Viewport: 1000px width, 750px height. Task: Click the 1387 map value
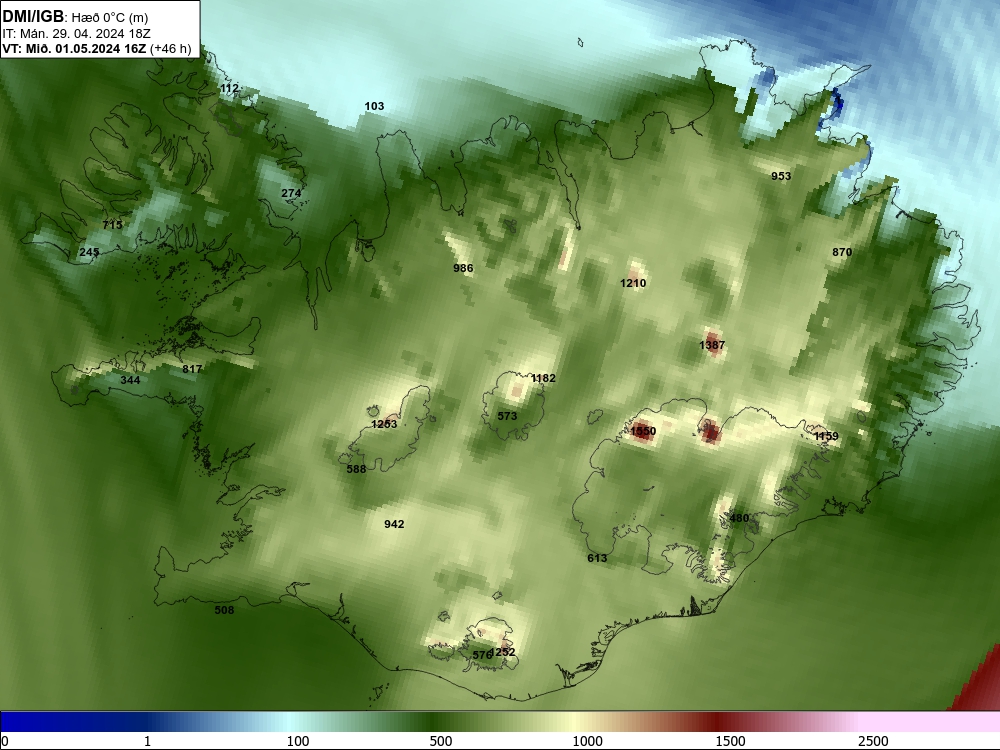point(712,345)
